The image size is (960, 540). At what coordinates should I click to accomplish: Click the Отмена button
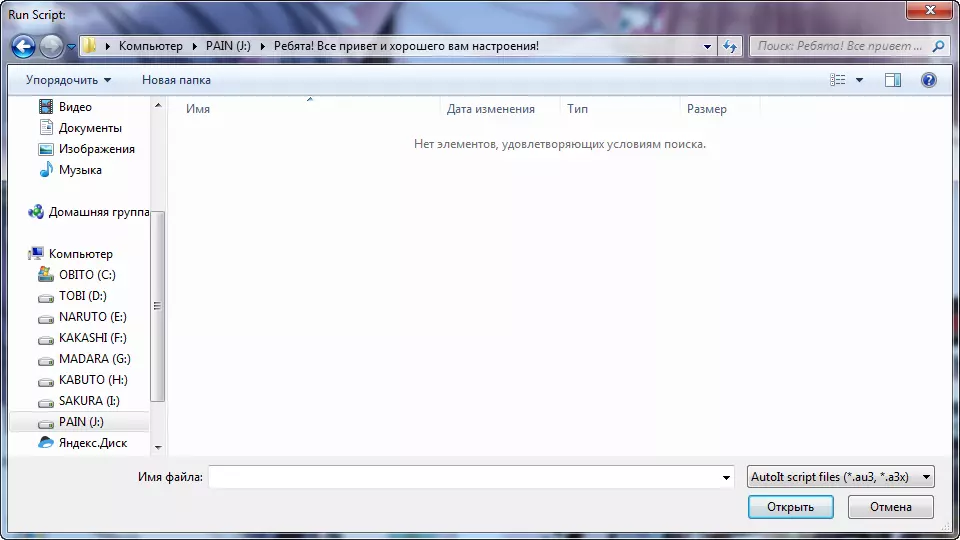pos(891,507)
